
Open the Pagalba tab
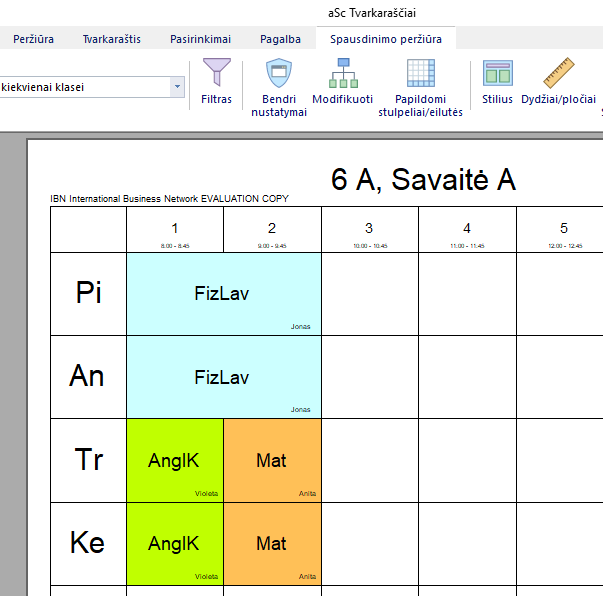click(280, 39)
